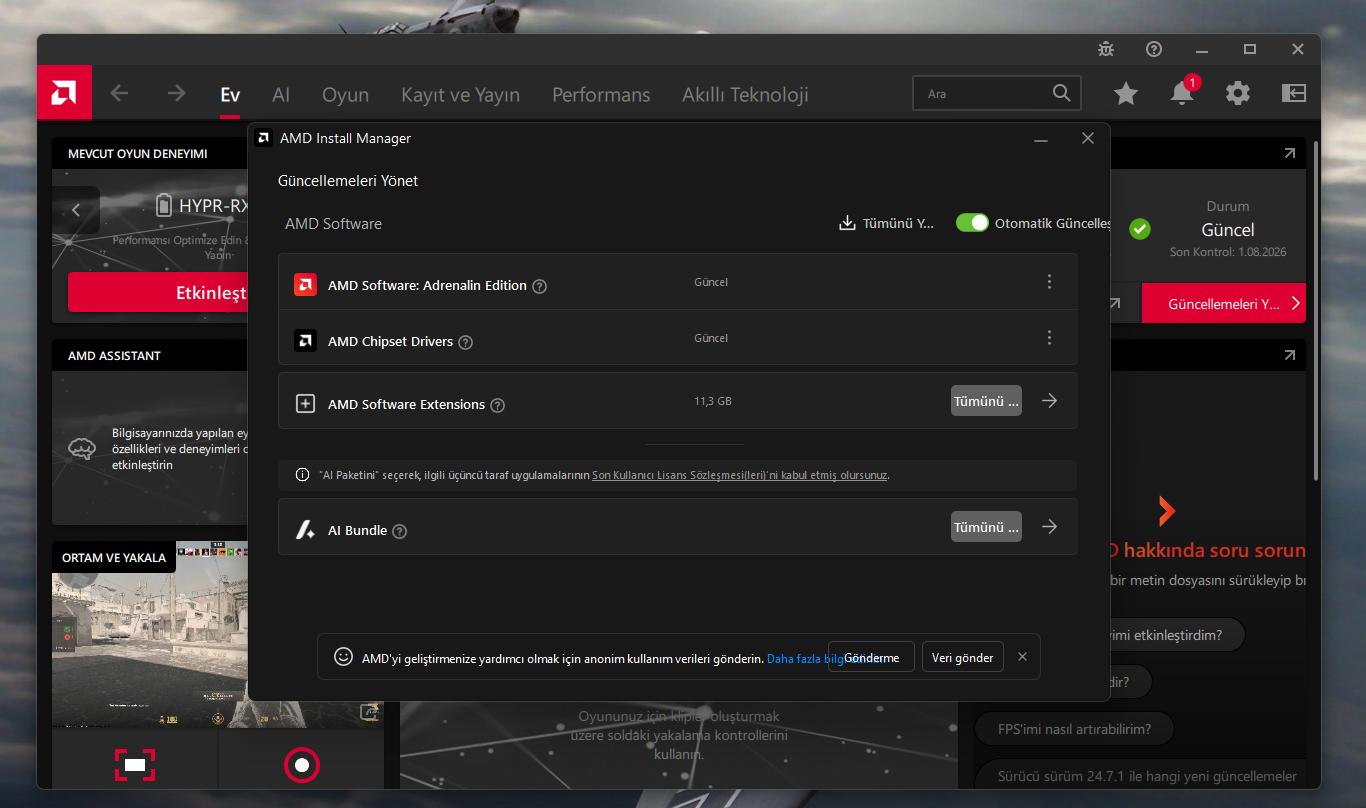
Task: Click the AMD Assistant brain icon
Action: (x=81, y=448)
